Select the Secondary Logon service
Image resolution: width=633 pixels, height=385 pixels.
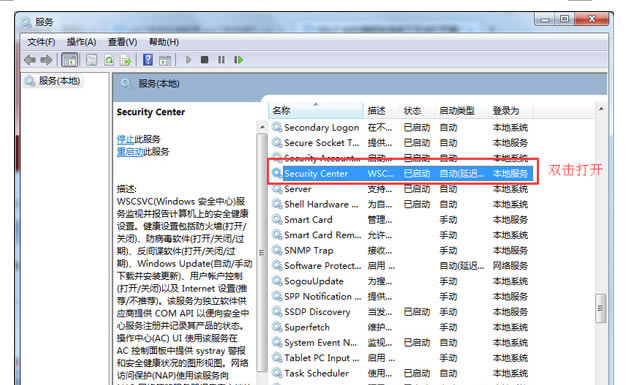coord(321,128)
